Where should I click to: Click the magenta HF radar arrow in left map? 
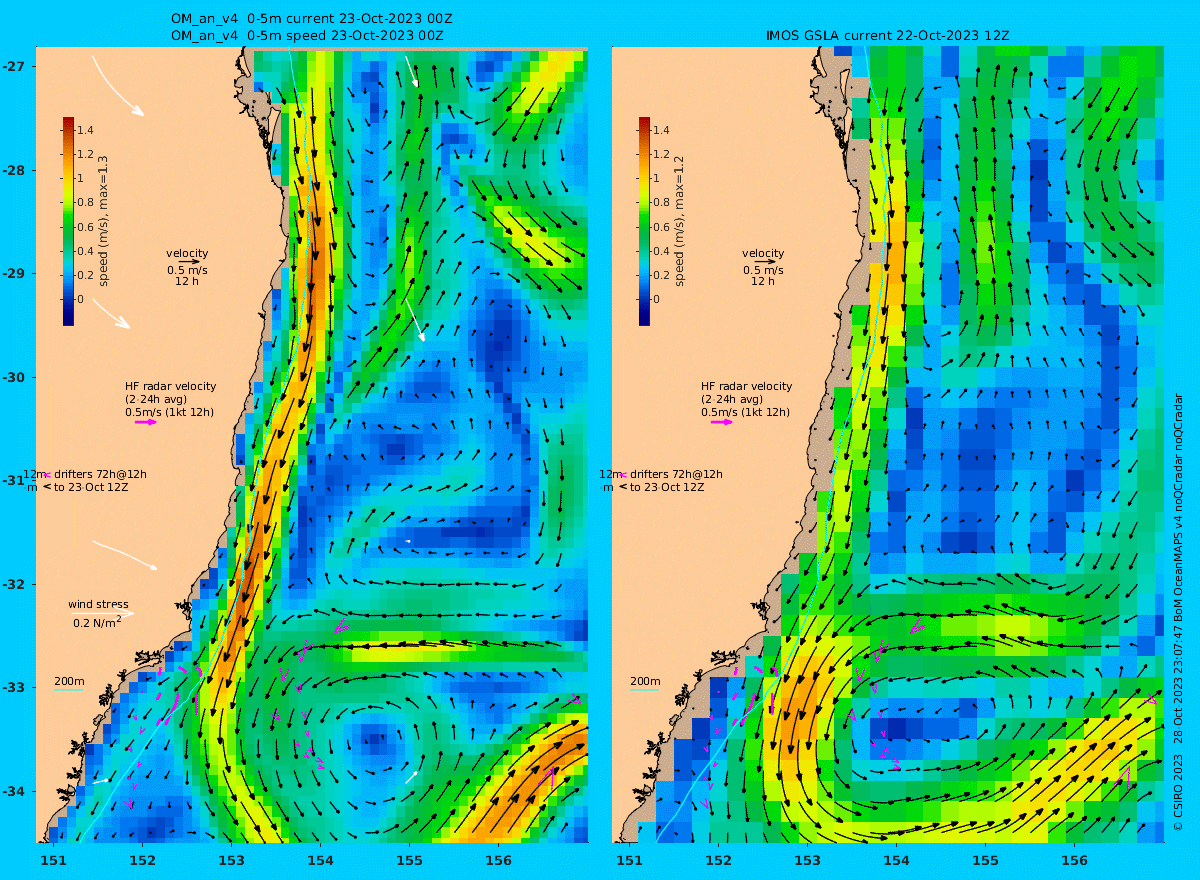146,422
